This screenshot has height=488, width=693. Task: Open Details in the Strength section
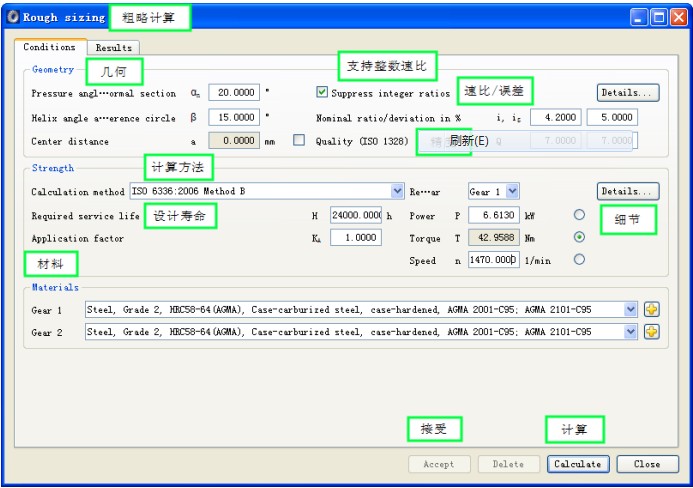coord(628,191)
